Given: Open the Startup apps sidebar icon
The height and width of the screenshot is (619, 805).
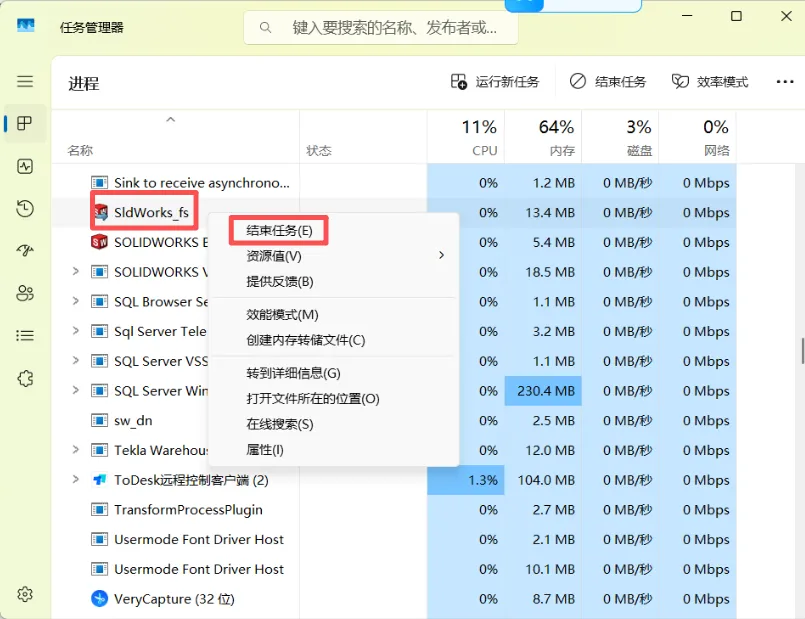Looking at the screenshot, I should tap(25, 250).
